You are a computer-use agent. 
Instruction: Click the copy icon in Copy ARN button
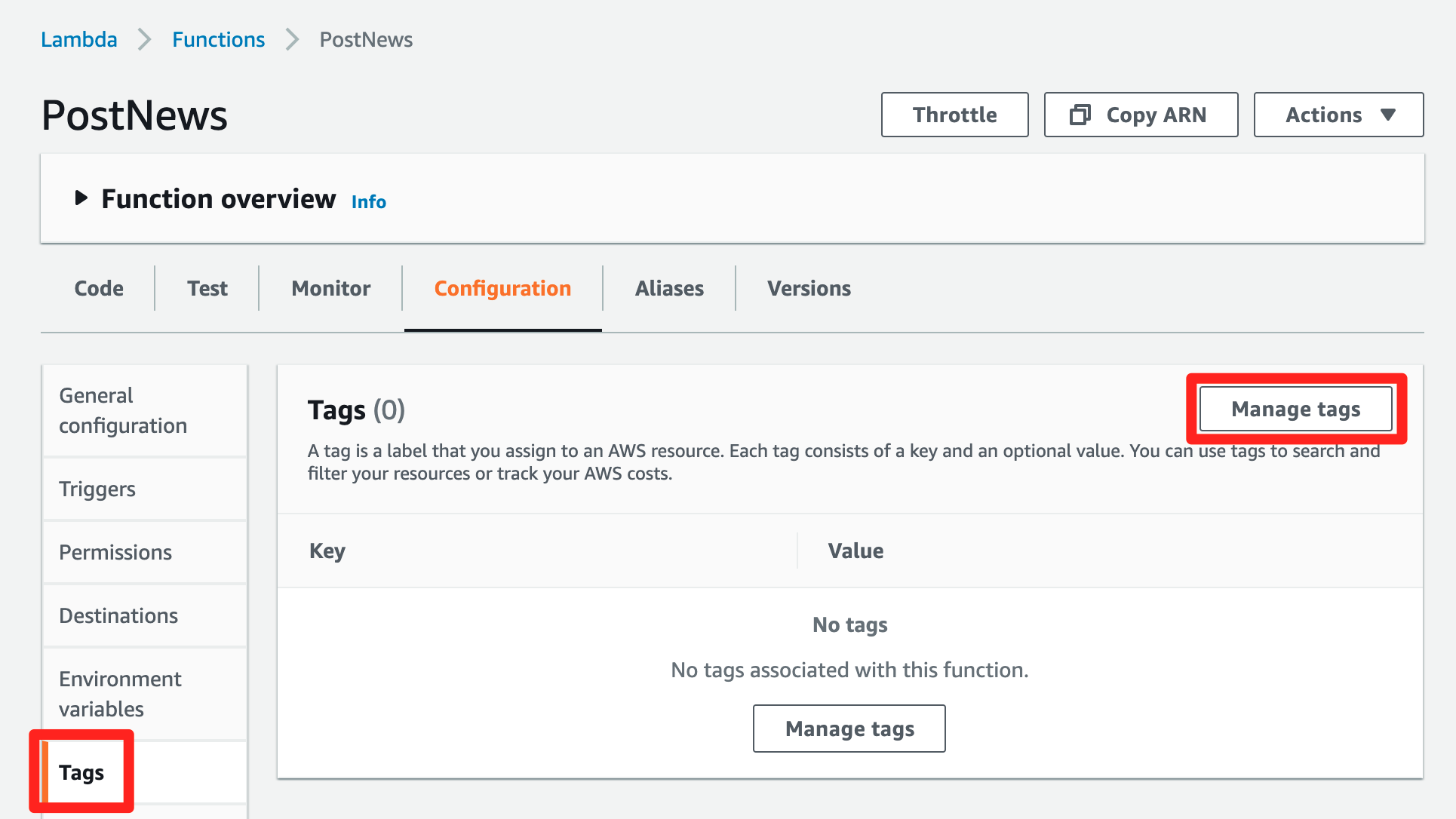click(x=1080, y=115)
